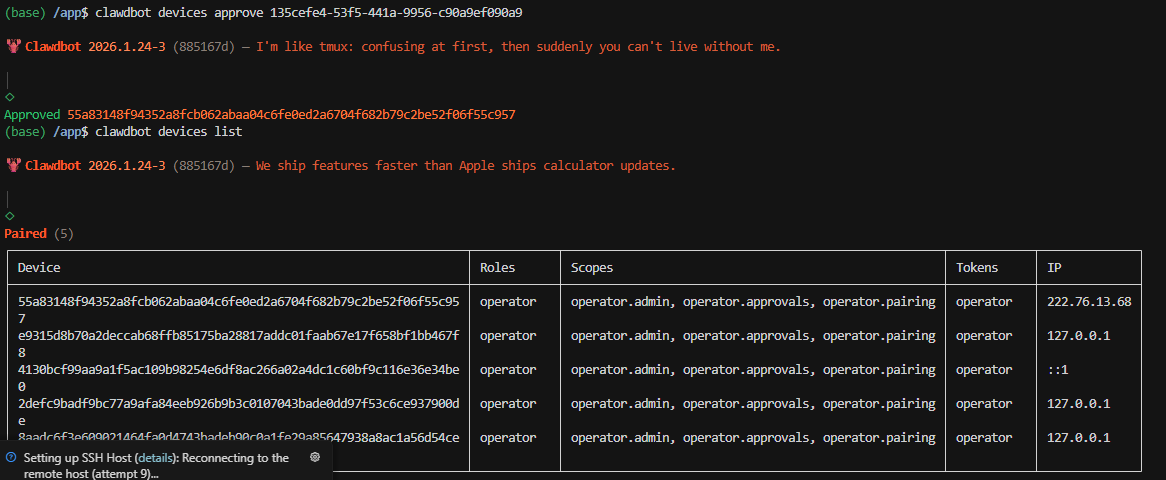Viewport: 1166px width, 480px height.
Task: Click the Scopes column header
Action: 592,268
